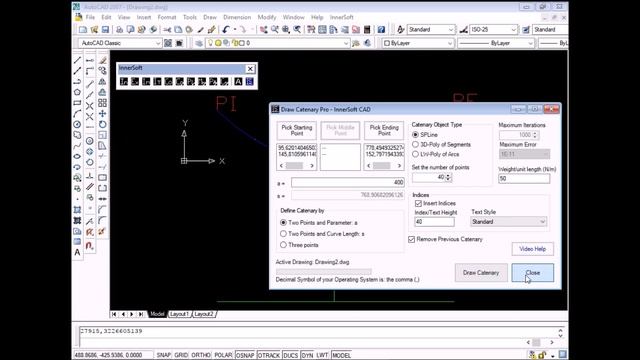Click the Draw Catenary button
The width and height of the screenshot is (640, 360).
481,273
